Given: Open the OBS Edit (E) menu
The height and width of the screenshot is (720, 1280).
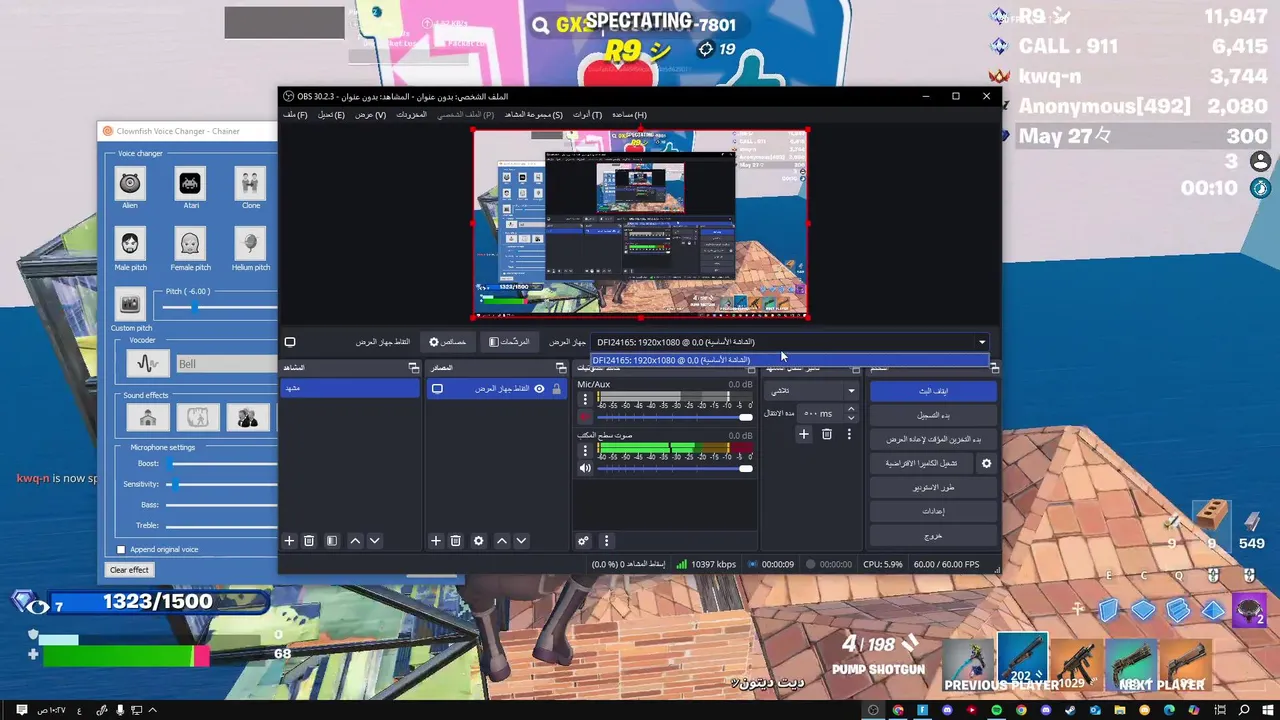Looking at the screenshot, I should pos(331,115).
